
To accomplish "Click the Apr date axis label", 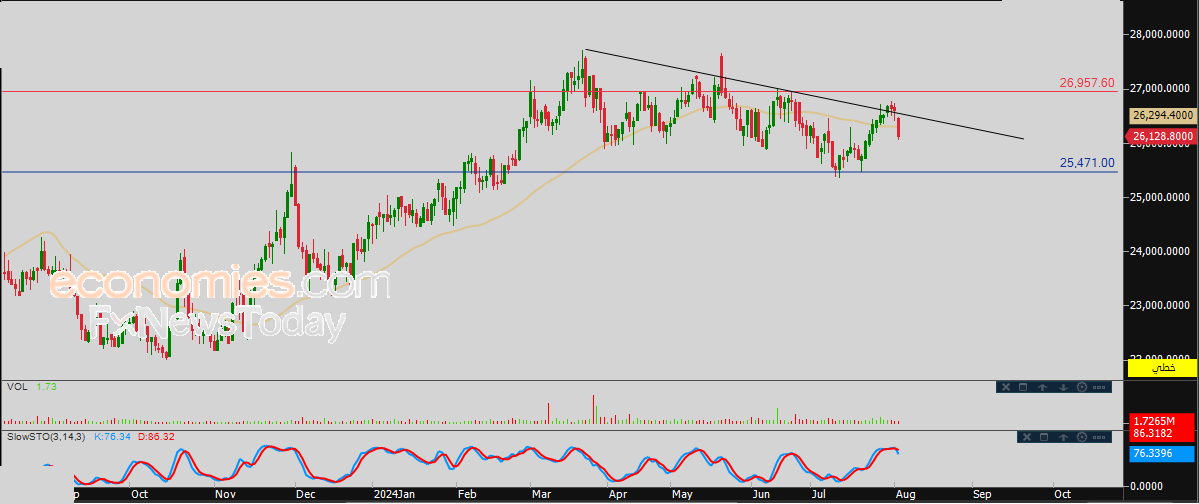I will pos(616,496).
